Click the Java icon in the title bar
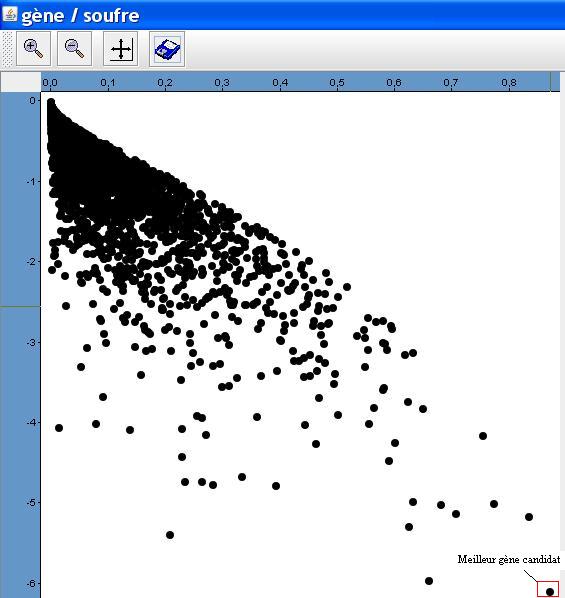The width and height of the screenshot is (565, 598). pos(10,14)
